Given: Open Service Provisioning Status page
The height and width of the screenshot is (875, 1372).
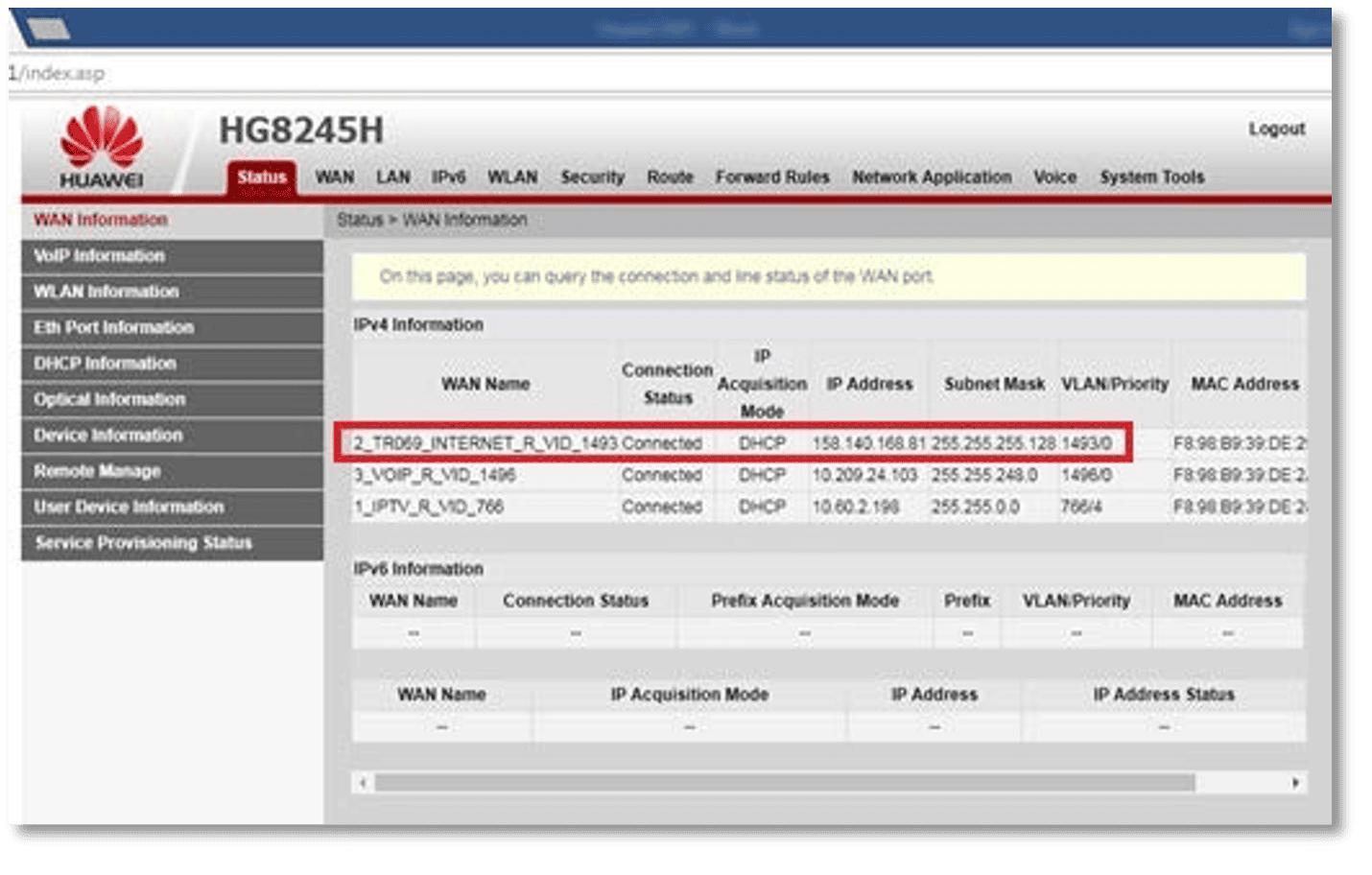Looking at the screenshot, I should (x=144, y=543).
